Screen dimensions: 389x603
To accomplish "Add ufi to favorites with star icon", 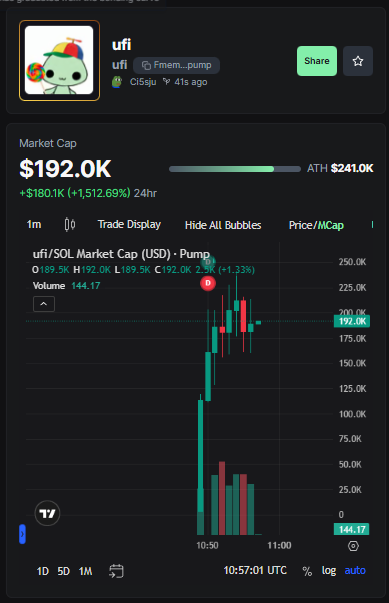I will [x=358, y=61].
